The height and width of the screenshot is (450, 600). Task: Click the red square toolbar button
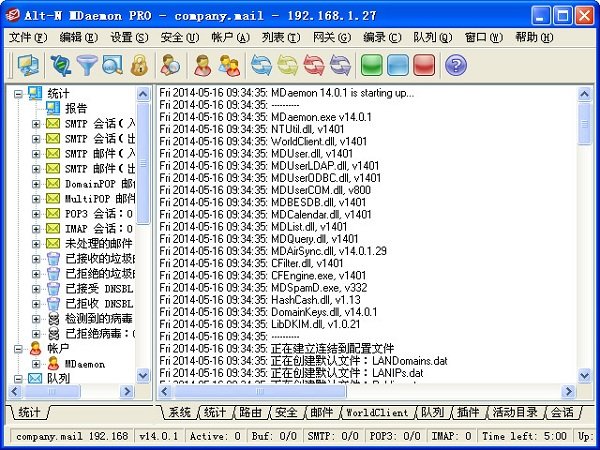[424, 65]
